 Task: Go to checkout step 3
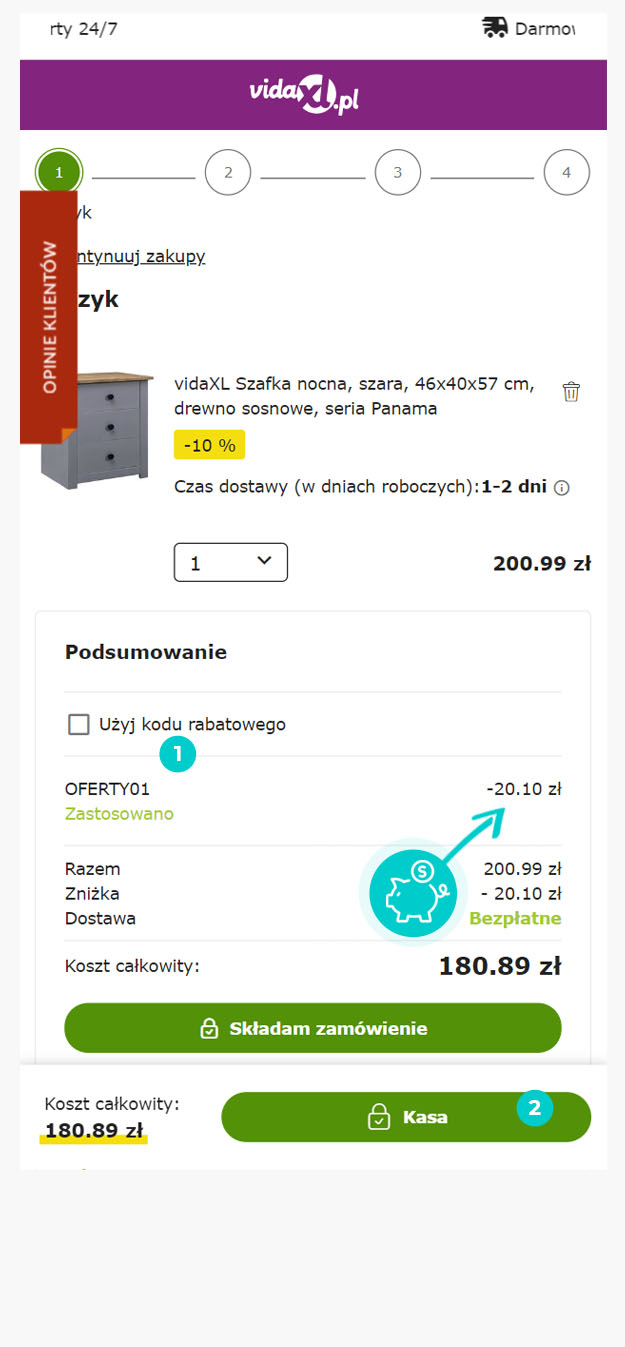click(398, 173)
